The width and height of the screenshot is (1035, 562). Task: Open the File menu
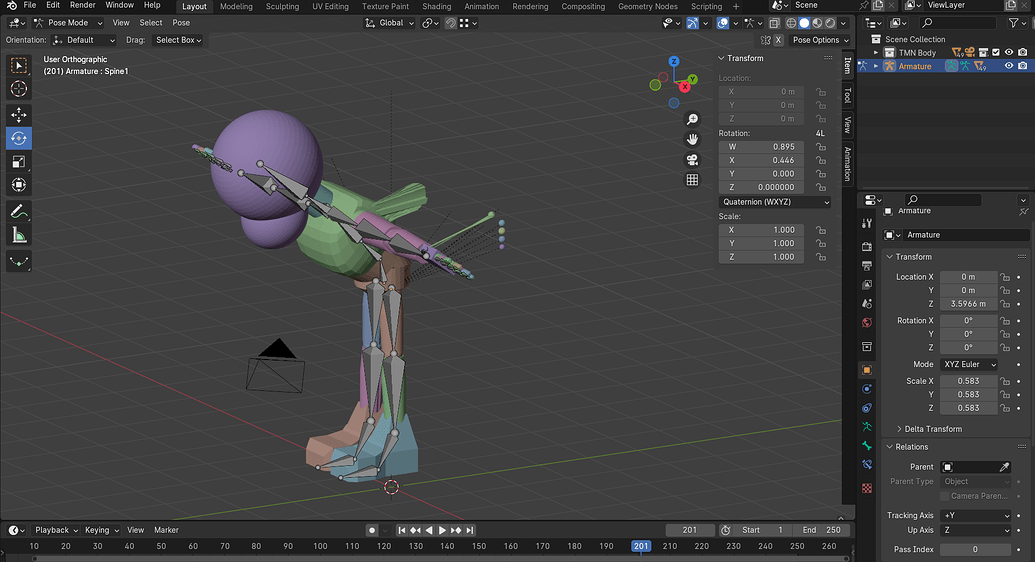[30, 5]
